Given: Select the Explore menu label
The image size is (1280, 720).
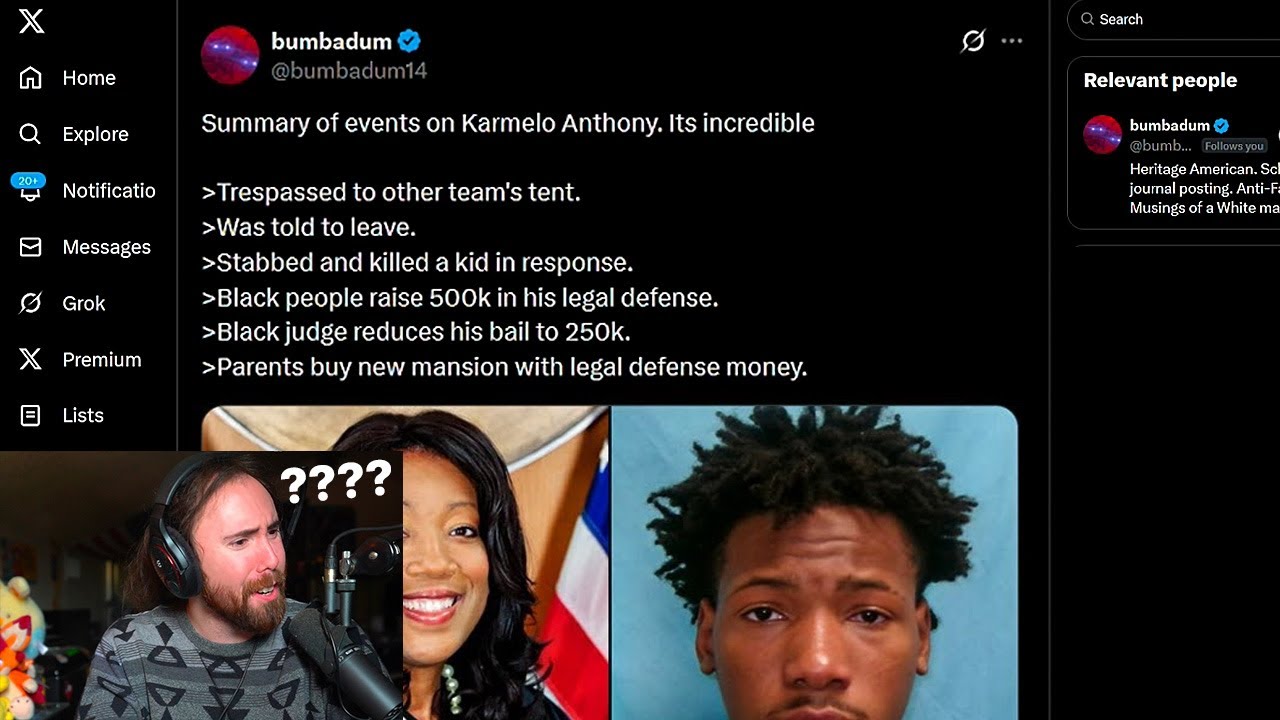Looking at the screenshot, I should (96, 134).
